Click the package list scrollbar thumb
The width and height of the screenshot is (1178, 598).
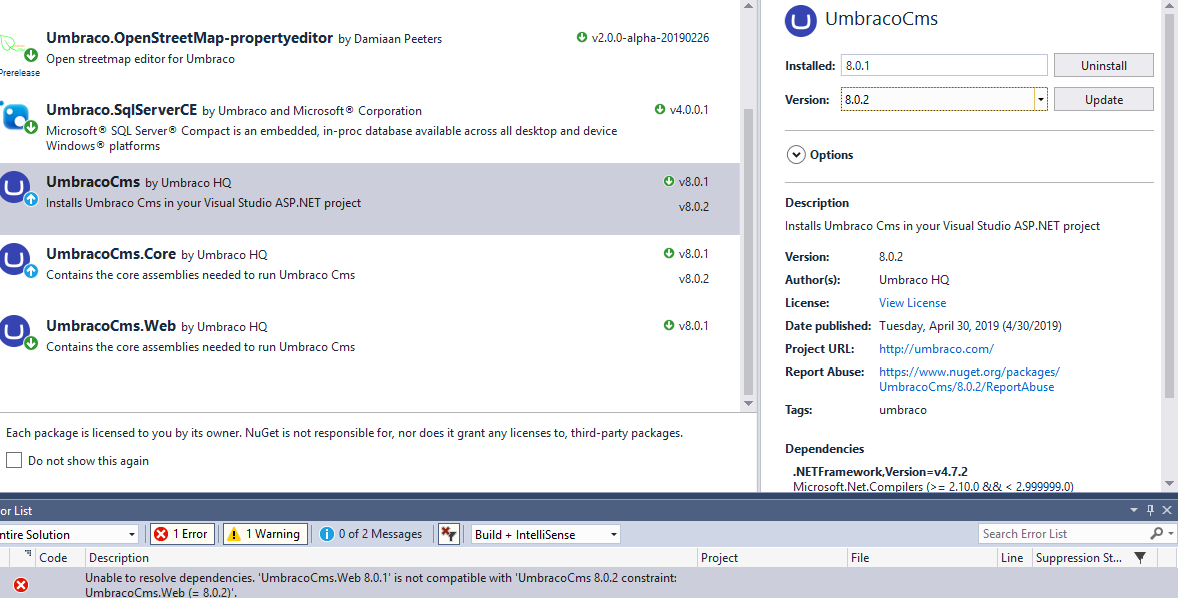click(748, 252)
